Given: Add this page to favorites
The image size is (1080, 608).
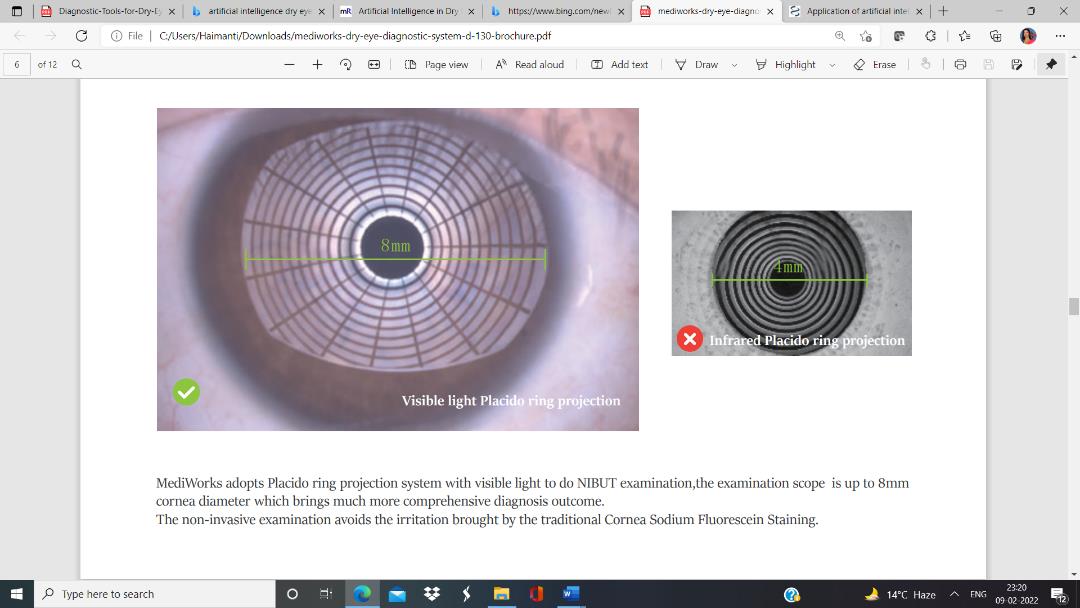Looking at the screenshot, I should [866, 35].
